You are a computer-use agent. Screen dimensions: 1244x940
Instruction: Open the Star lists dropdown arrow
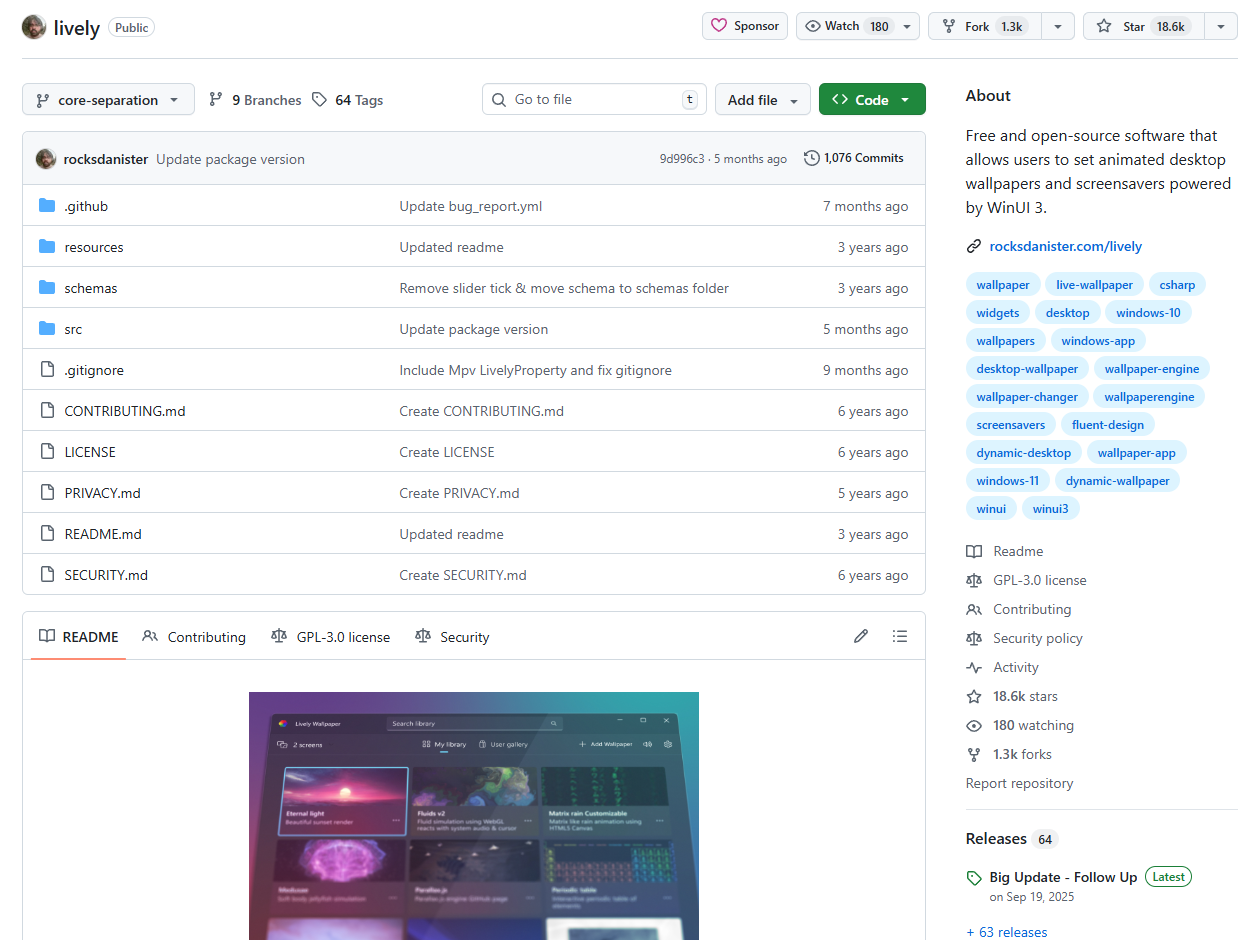[1221, 26]
